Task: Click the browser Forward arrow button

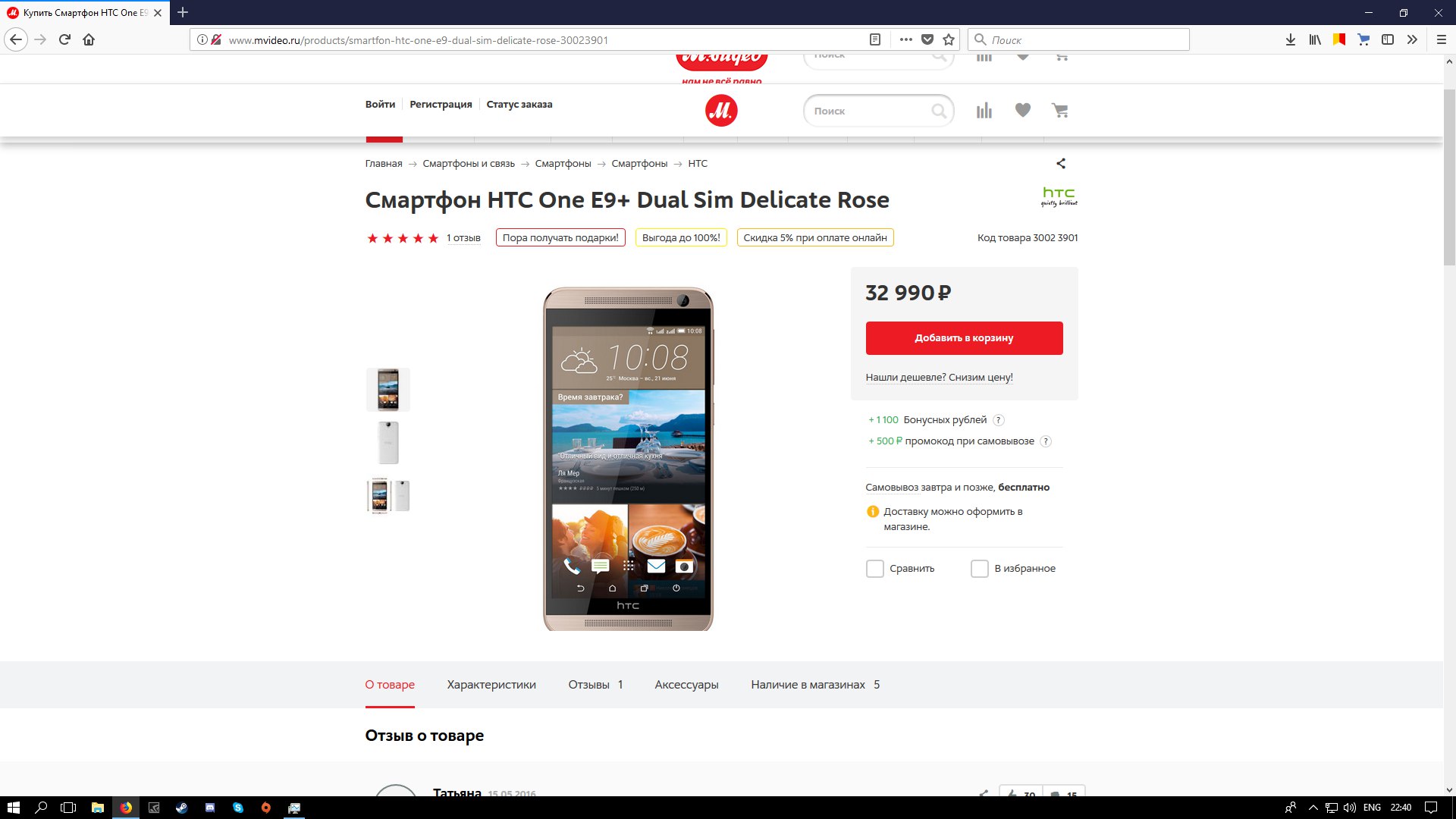Action: [41, 39]
